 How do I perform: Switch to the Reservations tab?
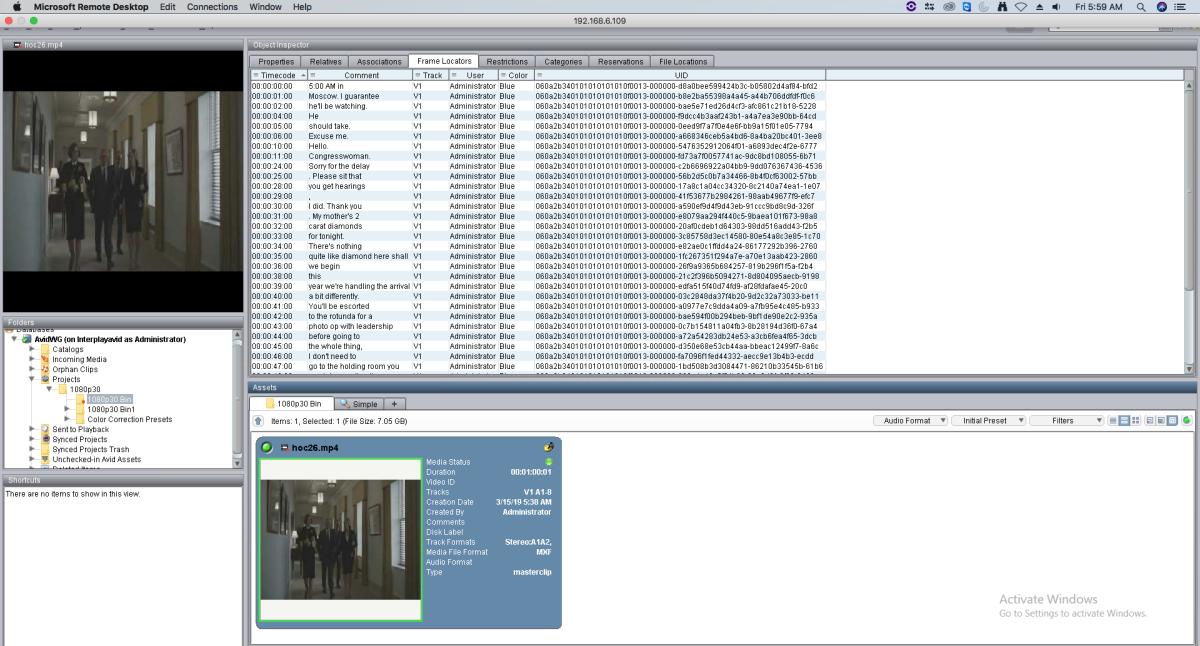(x=620, y=62)
